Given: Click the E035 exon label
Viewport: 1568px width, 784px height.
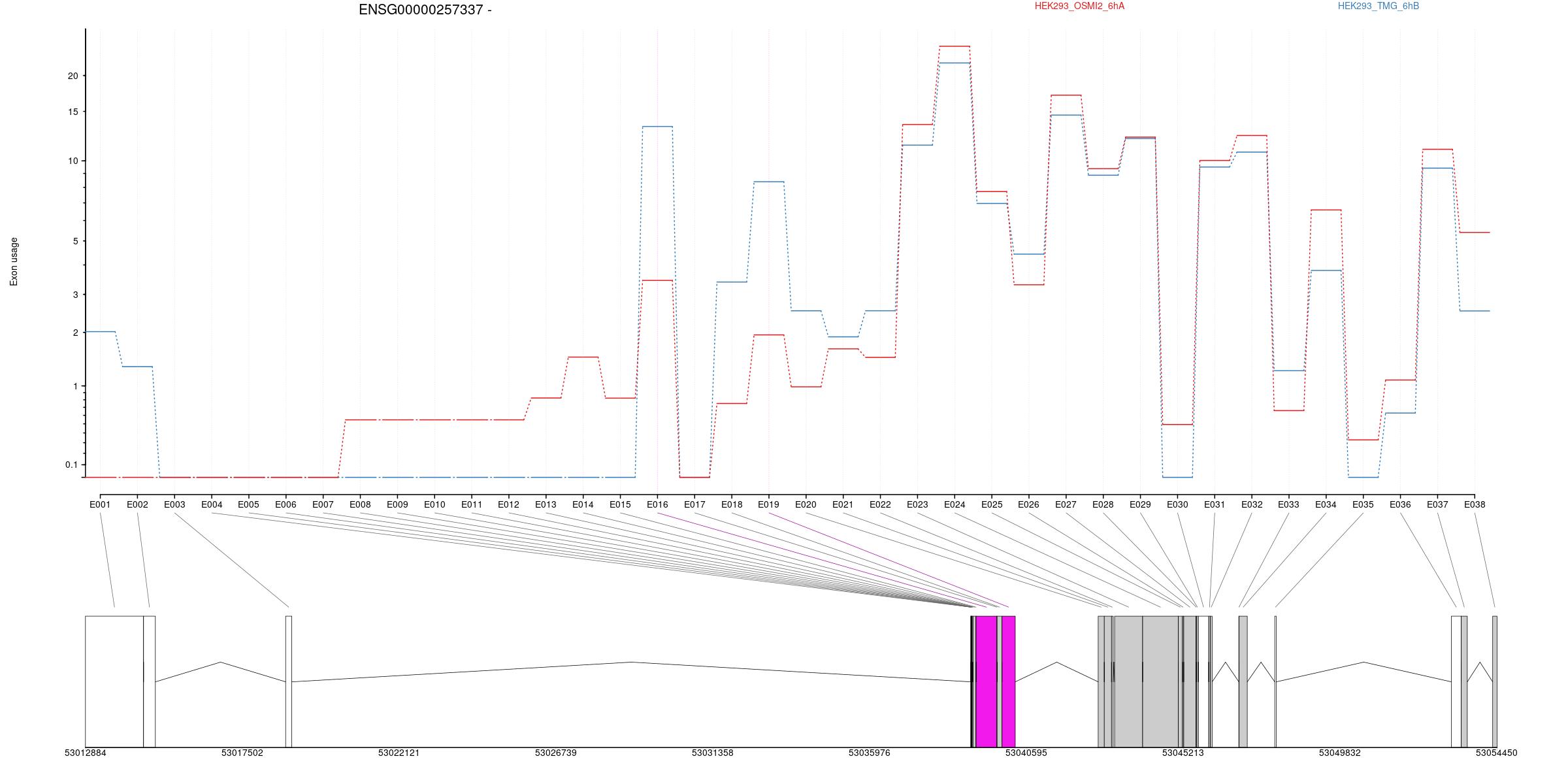Looking at the screenshot, I should tap(1363, 504).
